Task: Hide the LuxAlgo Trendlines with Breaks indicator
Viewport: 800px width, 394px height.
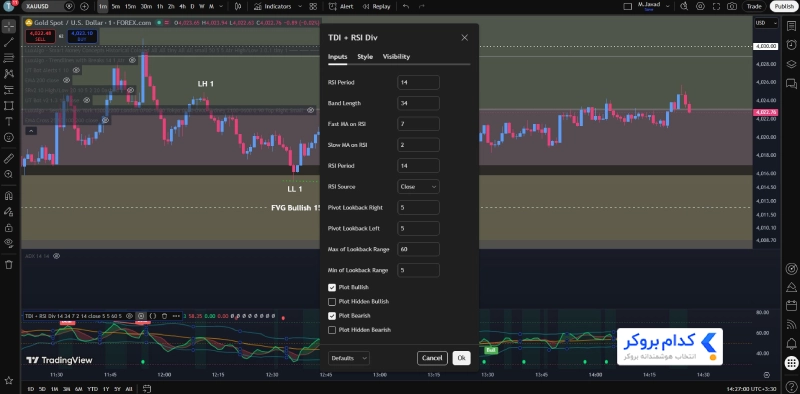Action: coord(132,60)
